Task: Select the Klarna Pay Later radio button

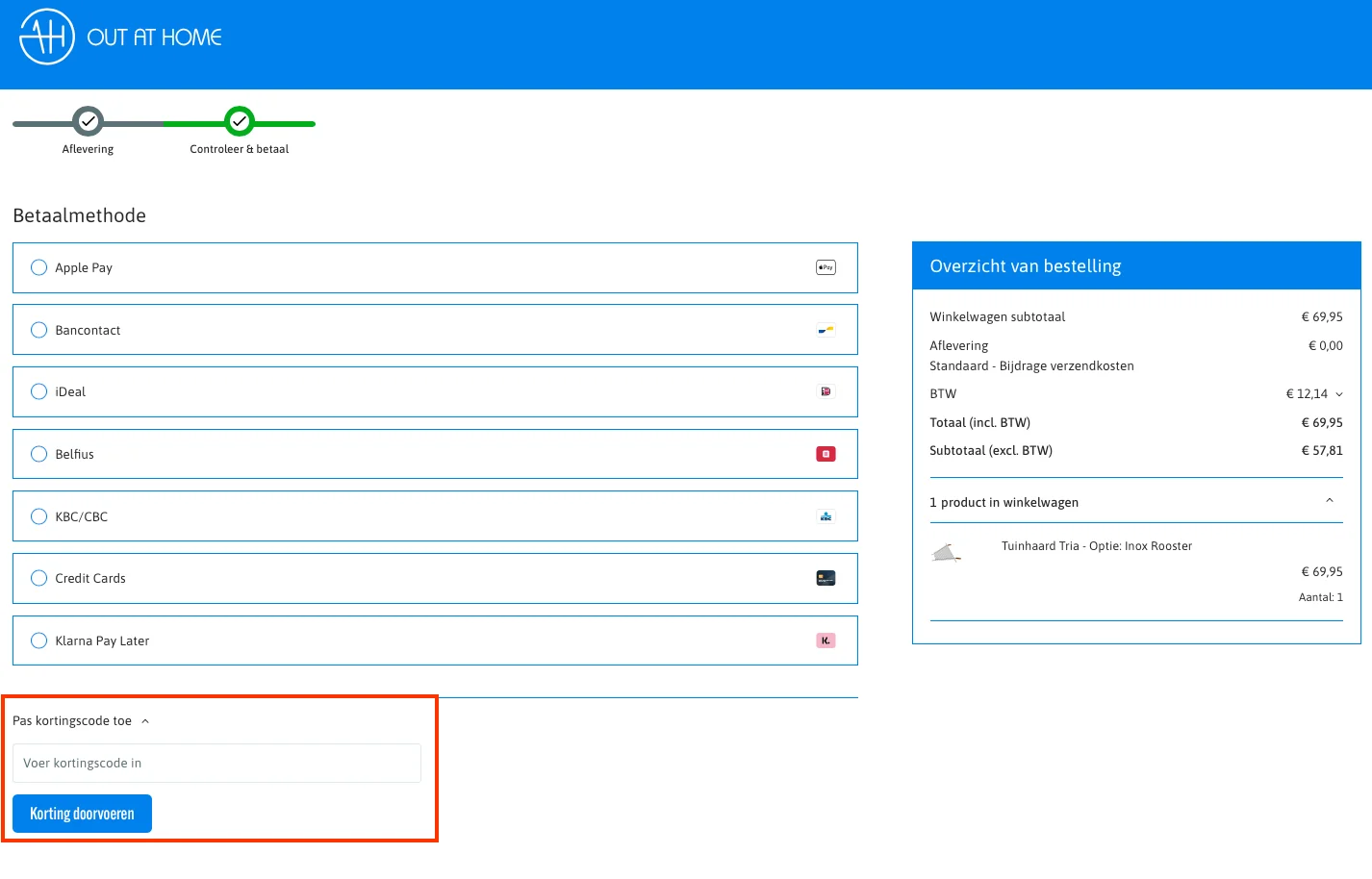Action: 39,640
